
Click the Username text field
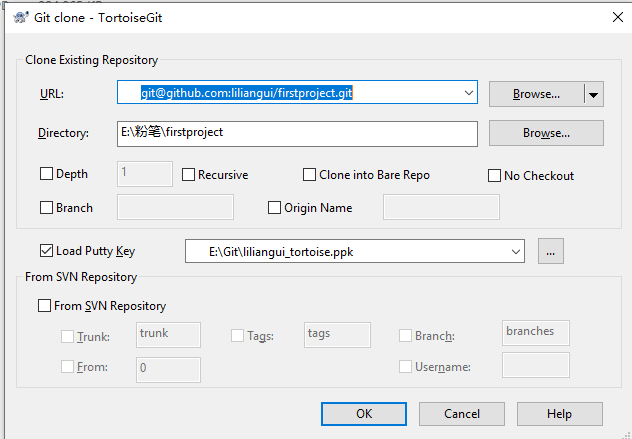tap(536, 365)
